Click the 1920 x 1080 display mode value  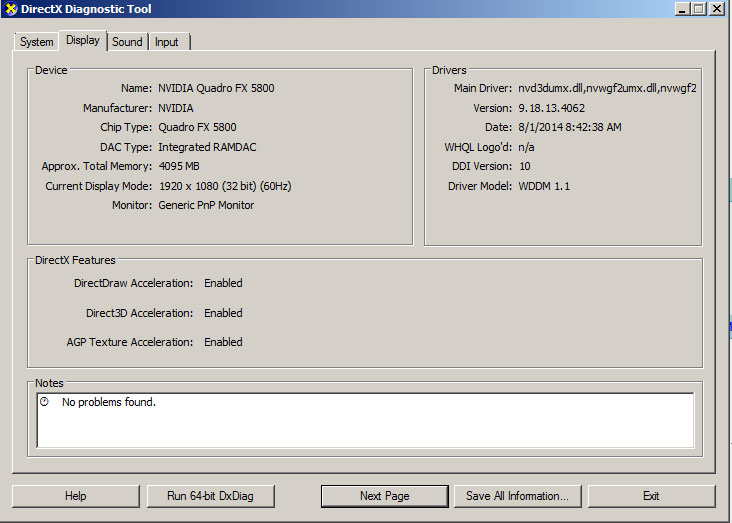(225, 186)
